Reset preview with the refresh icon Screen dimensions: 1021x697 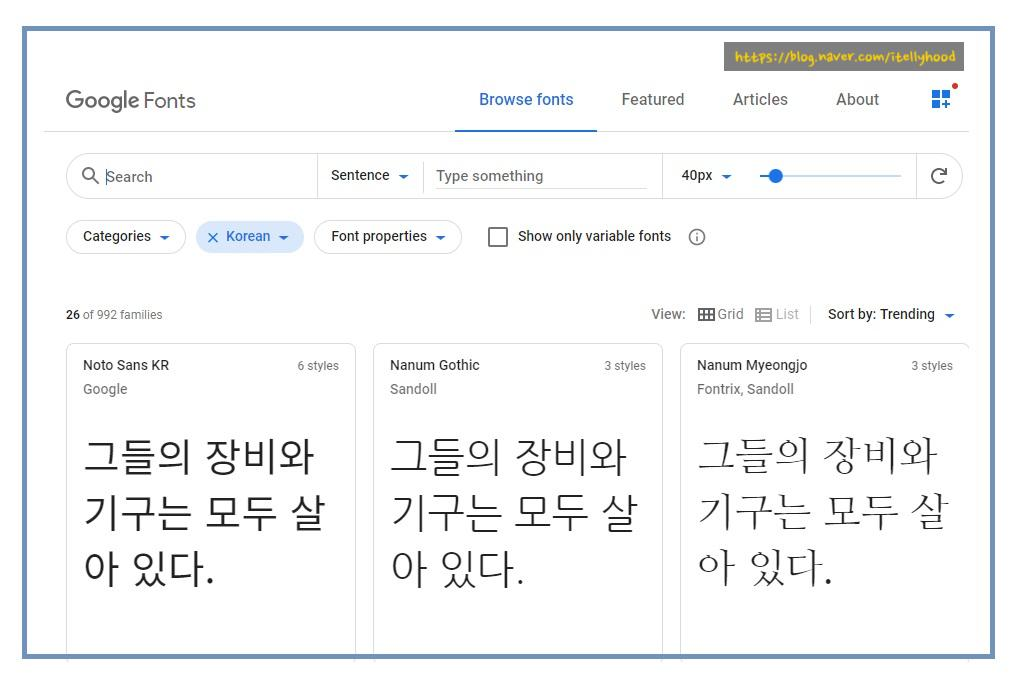pyautogui.click(x=938, y=176)
